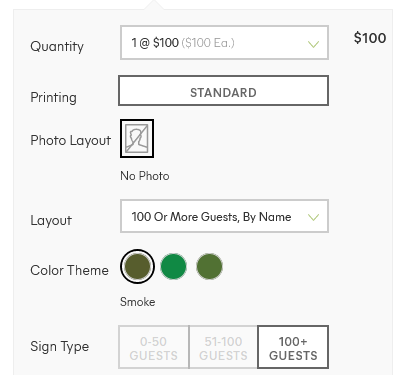Pick the olive green color theme
The width and height of the screenshot is (406, 375).
(209, 266)
